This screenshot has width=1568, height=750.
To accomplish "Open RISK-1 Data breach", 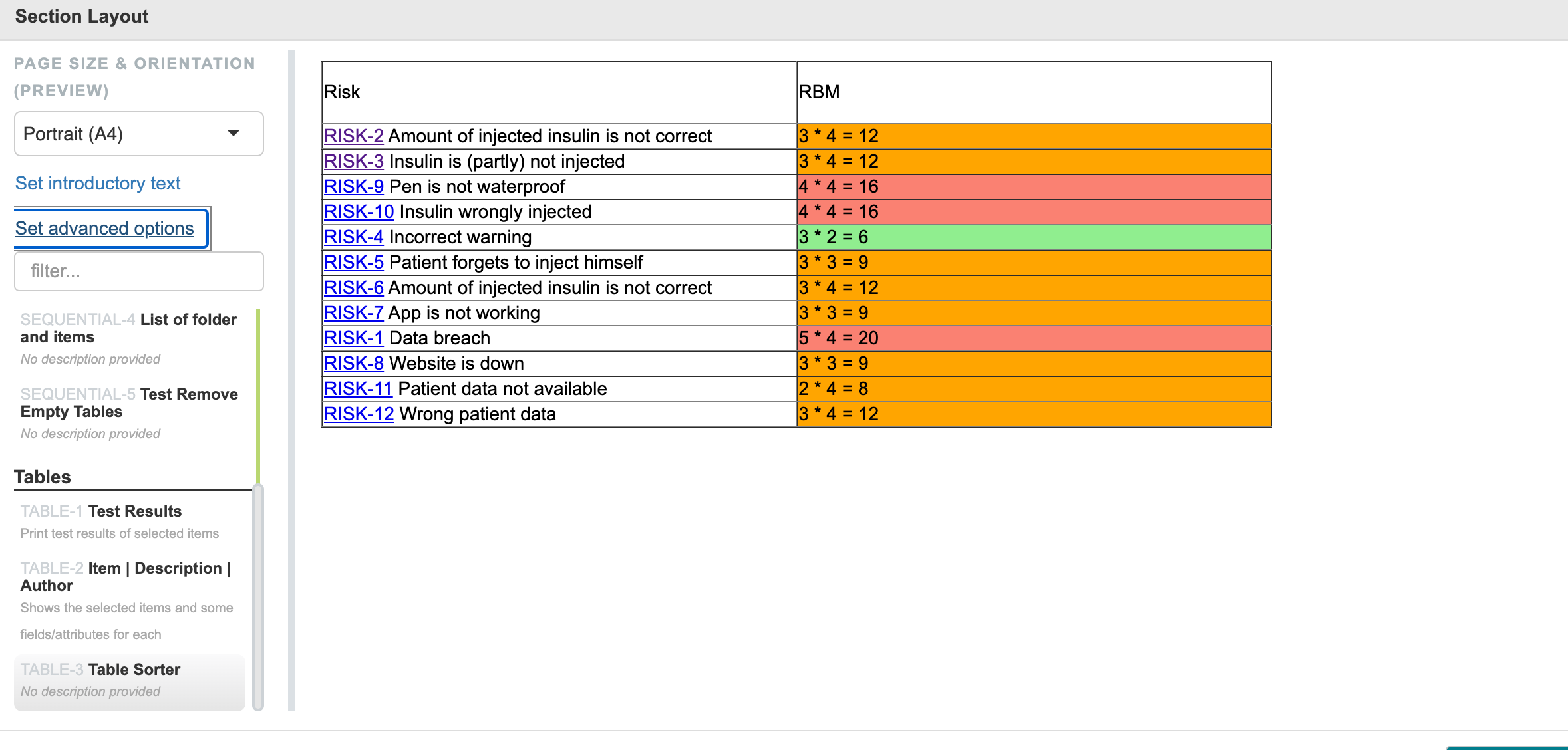I will (352, 338).
